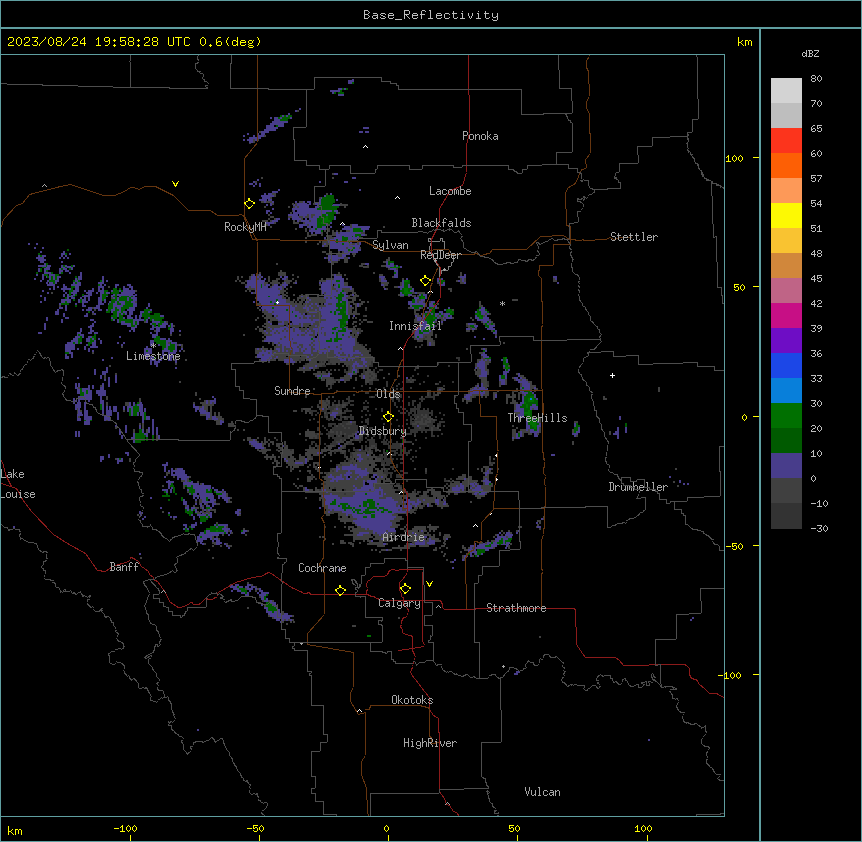Click the yellow diamond marker above Calgary
This screenshot has height=842, width=862.
tap(405, 589)
